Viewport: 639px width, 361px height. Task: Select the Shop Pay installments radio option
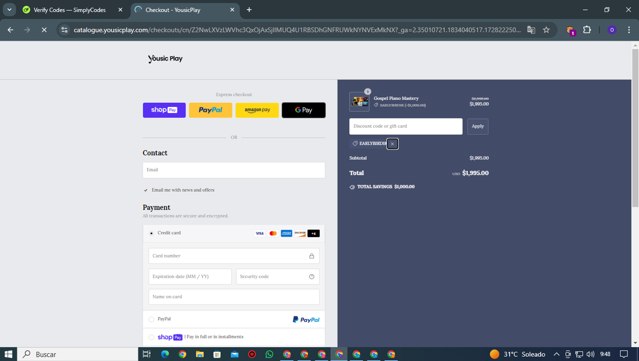tap(152, 337)
